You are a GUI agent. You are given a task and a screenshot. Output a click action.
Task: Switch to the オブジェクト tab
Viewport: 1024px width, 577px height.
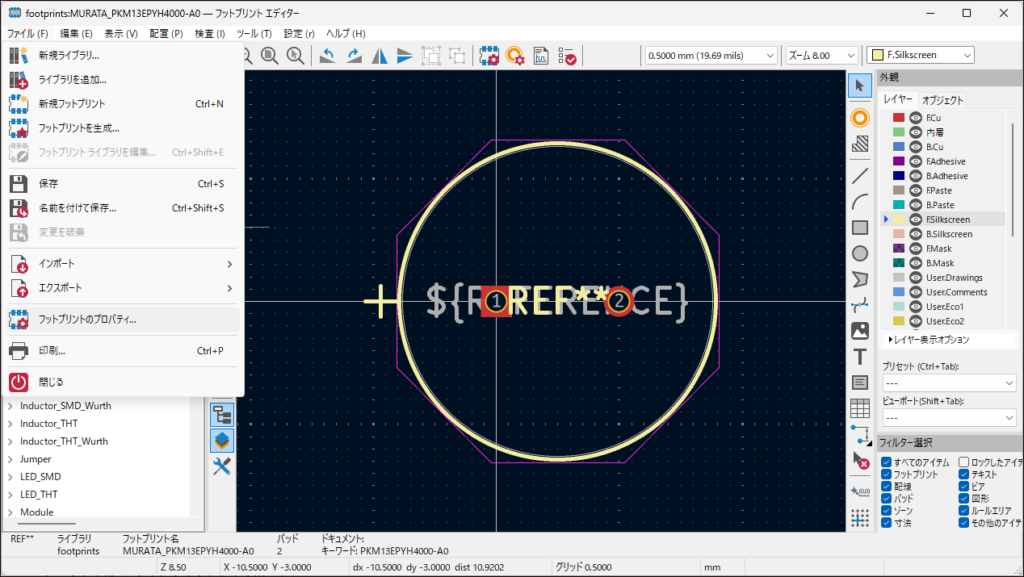click(x=942, y=100)
